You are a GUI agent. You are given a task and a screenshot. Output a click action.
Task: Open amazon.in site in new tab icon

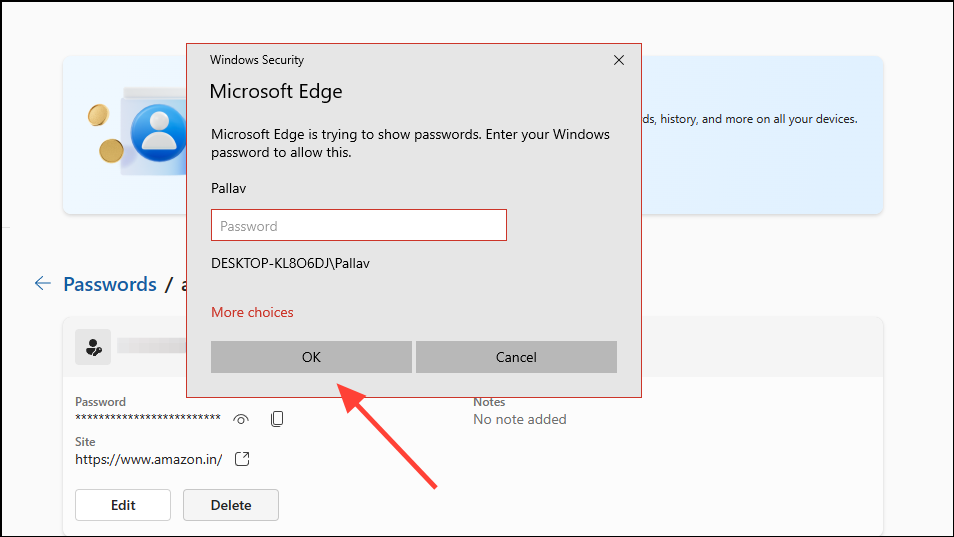tap(242, 459)
